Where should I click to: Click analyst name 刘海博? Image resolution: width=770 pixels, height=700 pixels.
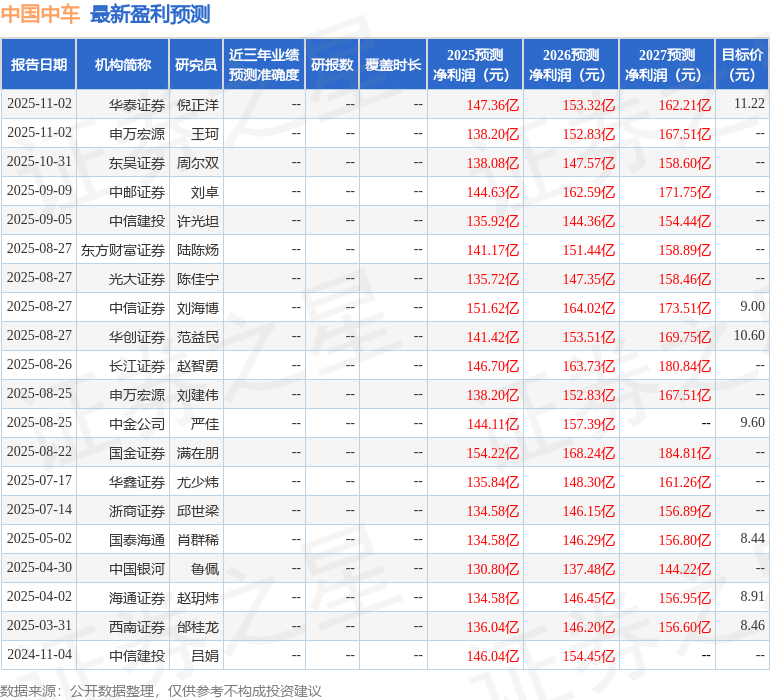click(x=197, y=307)
